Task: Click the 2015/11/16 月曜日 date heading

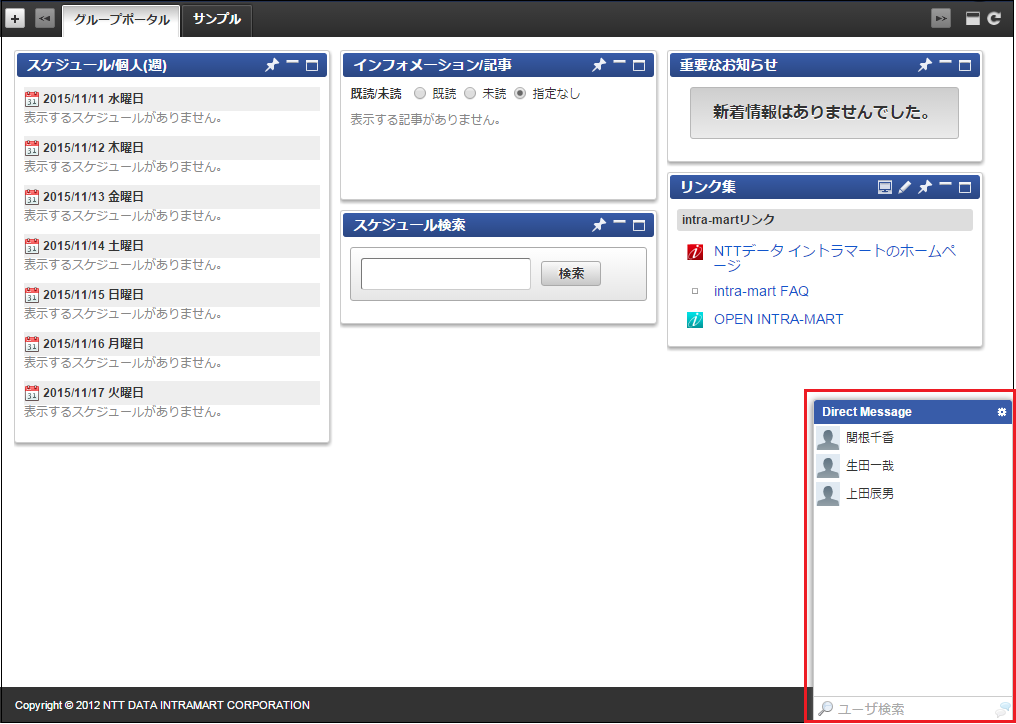Action: pos(172,344)
